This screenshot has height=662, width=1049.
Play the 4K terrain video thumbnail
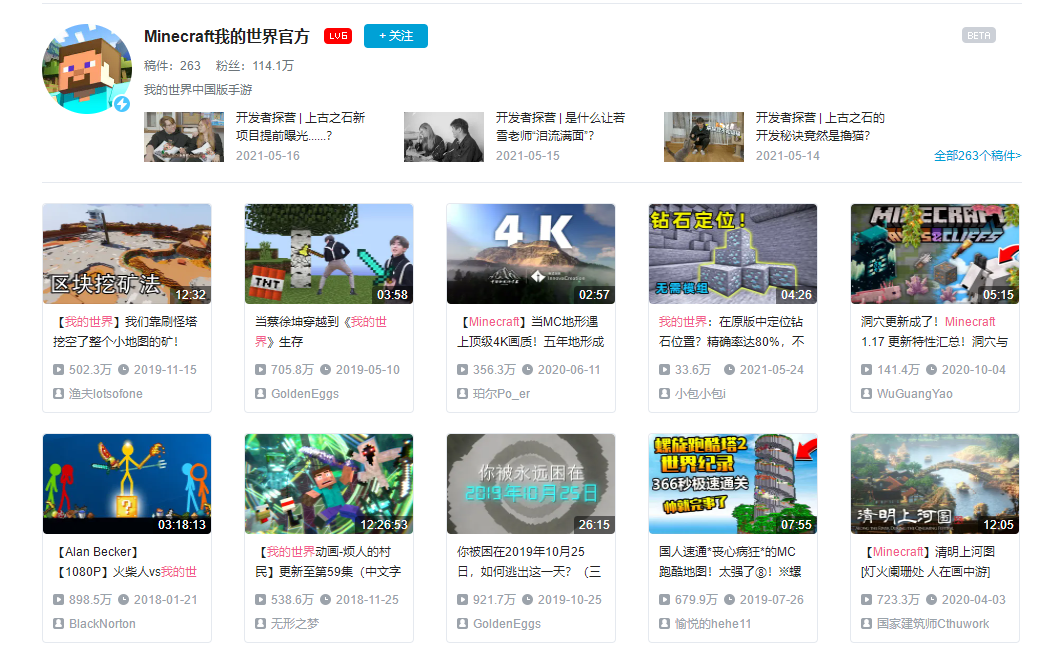(x=531, y=254)
